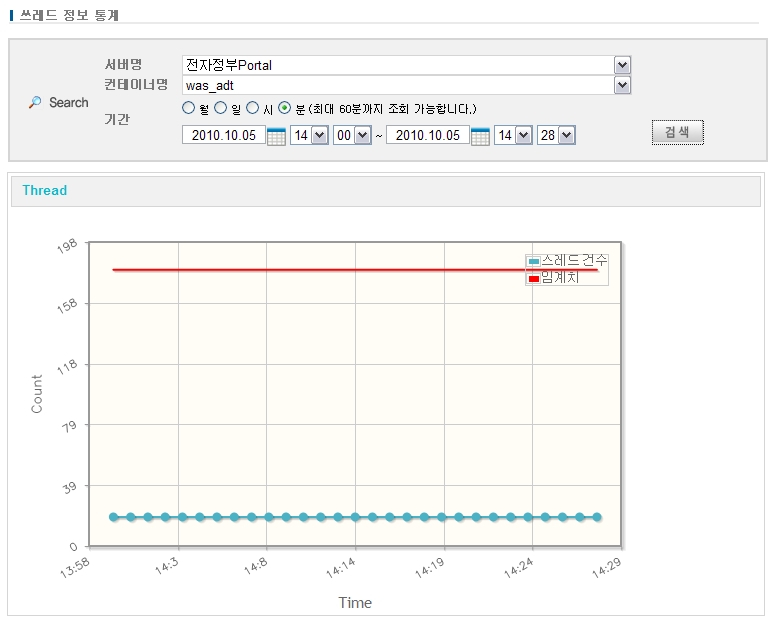Open the start date calendar picker
The height and width of the screenshot is (622, 775).
[x=277, y=136]
